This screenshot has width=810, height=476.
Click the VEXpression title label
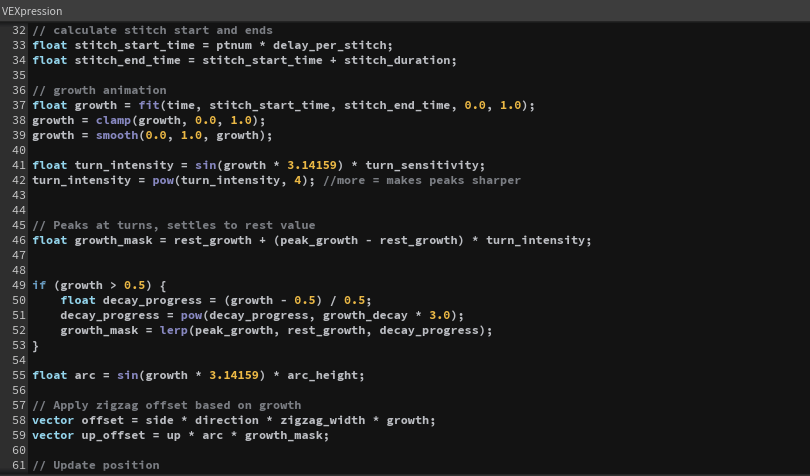[x=32, y=10]
